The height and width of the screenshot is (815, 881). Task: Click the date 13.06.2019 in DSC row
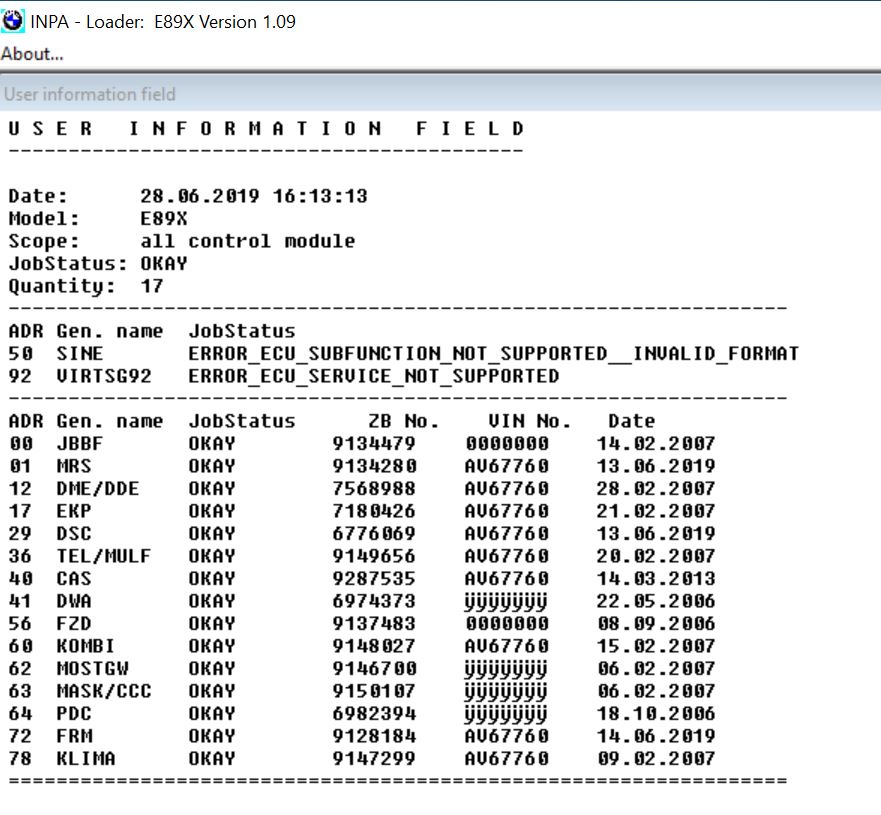(x=656, y=534)
